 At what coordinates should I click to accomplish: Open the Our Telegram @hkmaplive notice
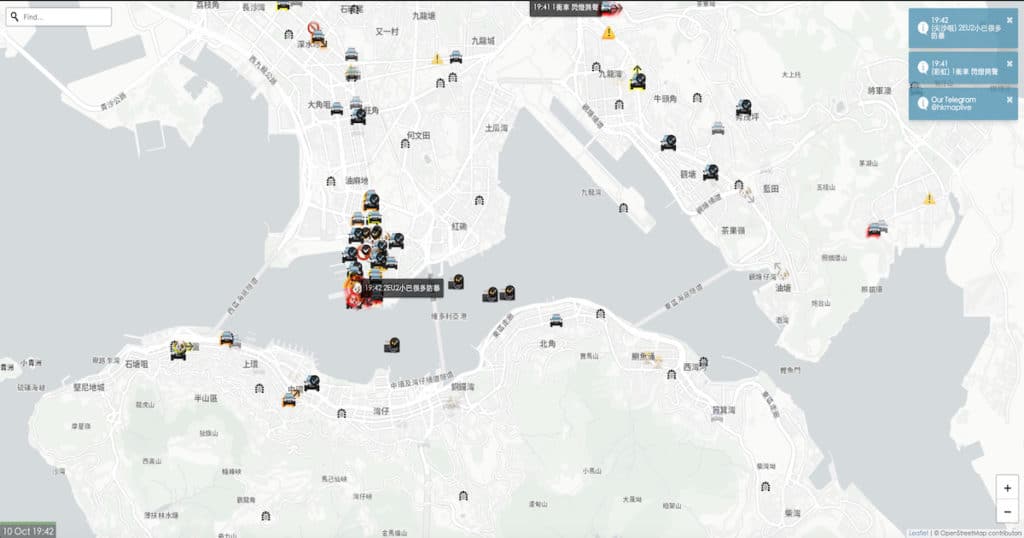pos(955,104)
